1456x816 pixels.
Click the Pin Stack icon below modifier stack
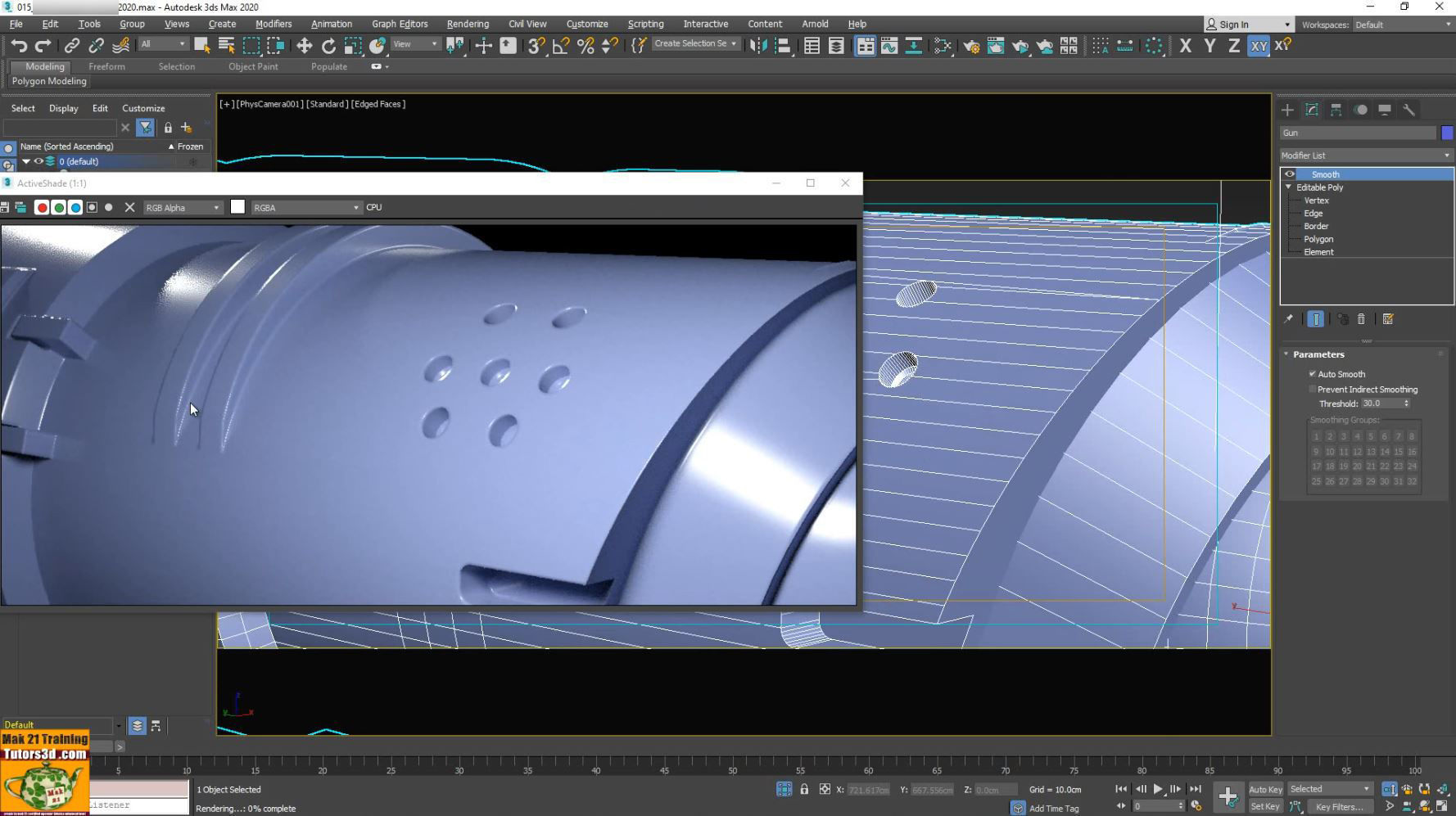1288,319
